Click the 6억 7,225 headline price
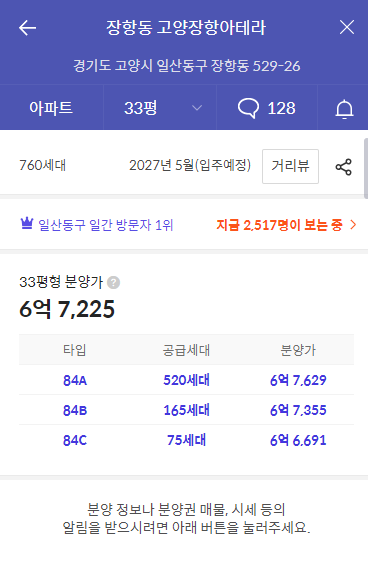 (67, 309)
